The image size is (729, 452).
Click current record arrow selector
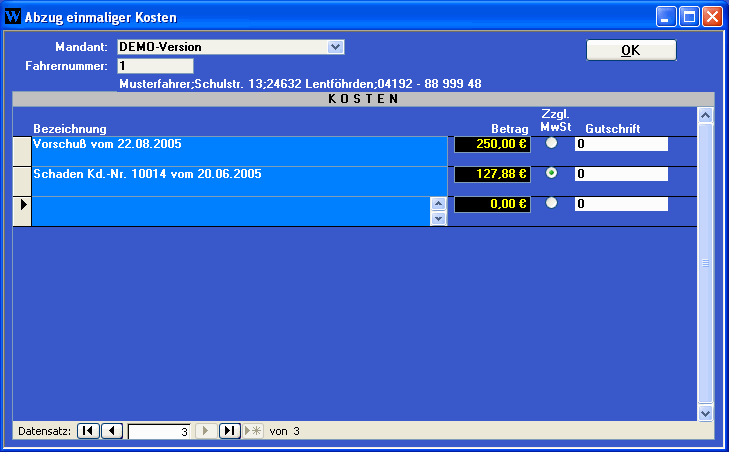(x=21, y=210)
